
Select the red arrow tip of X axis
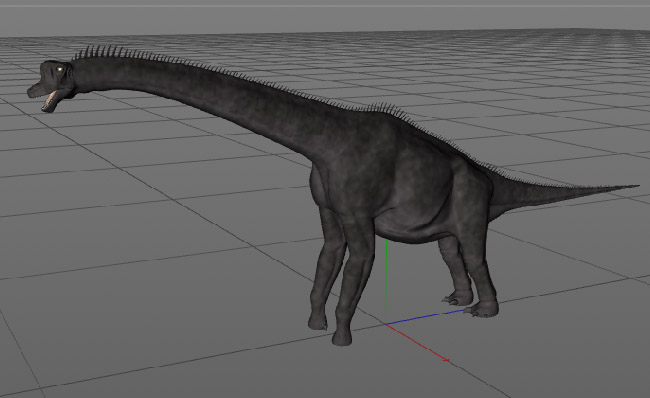click(x=445, y=359)
